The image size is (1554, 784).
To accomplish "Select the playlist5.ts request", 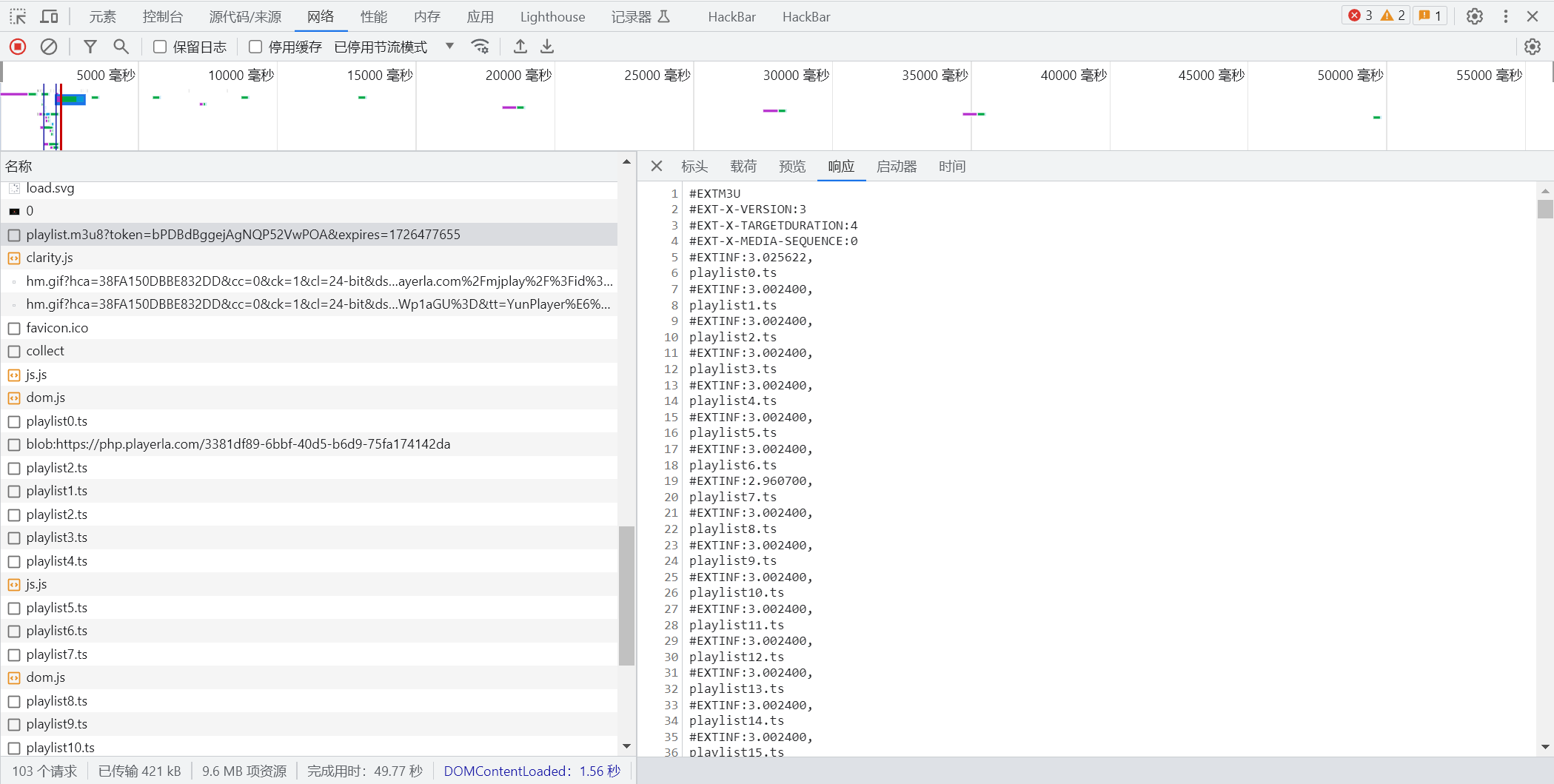I will tap(309, 608).
